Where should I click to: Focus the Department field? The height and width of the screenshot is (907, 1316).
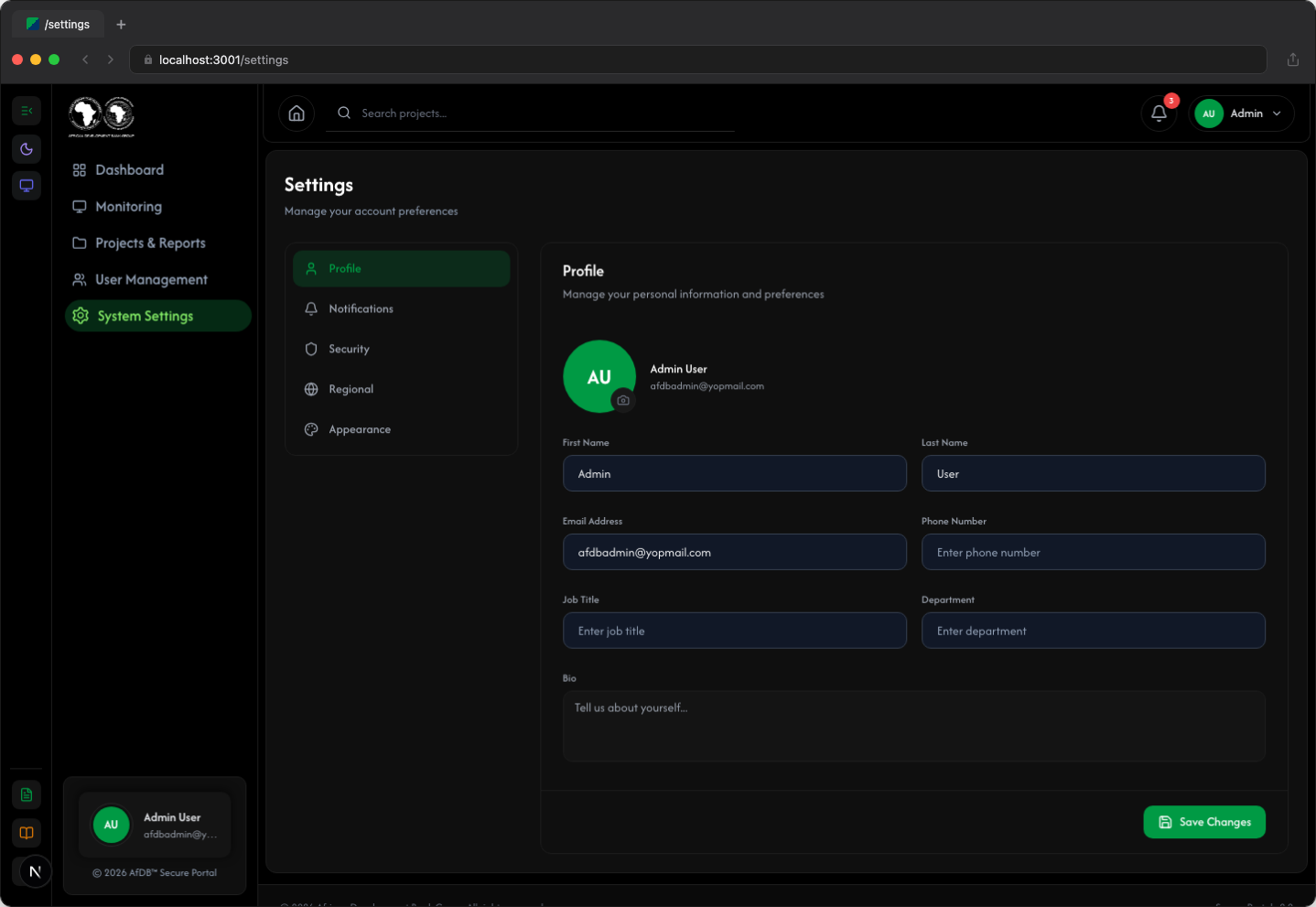[x=1094, y=632]
